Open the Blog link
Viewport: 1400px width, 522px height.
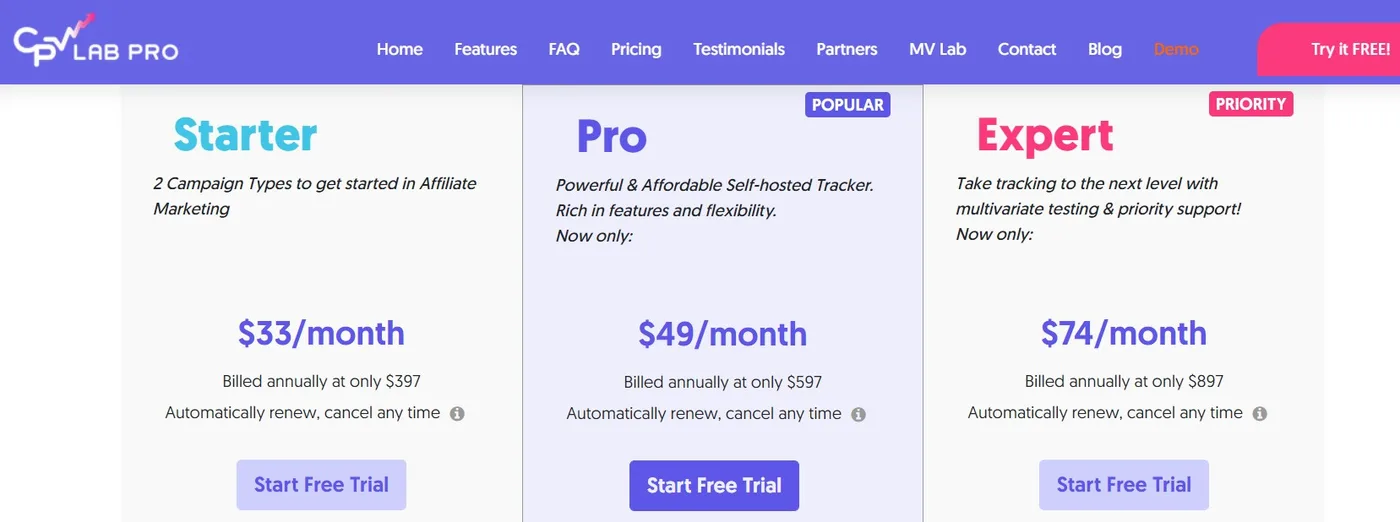click(1105, 49)
